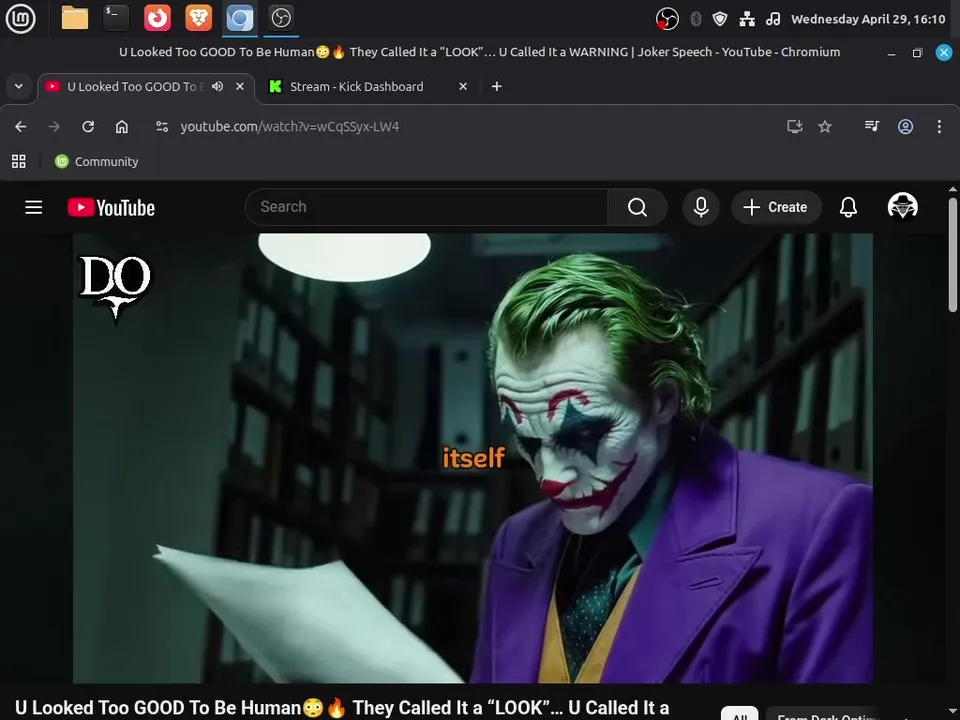Bookmark this page with the star
This screenshot has height=720, width=960.
(x=825, y=126)
